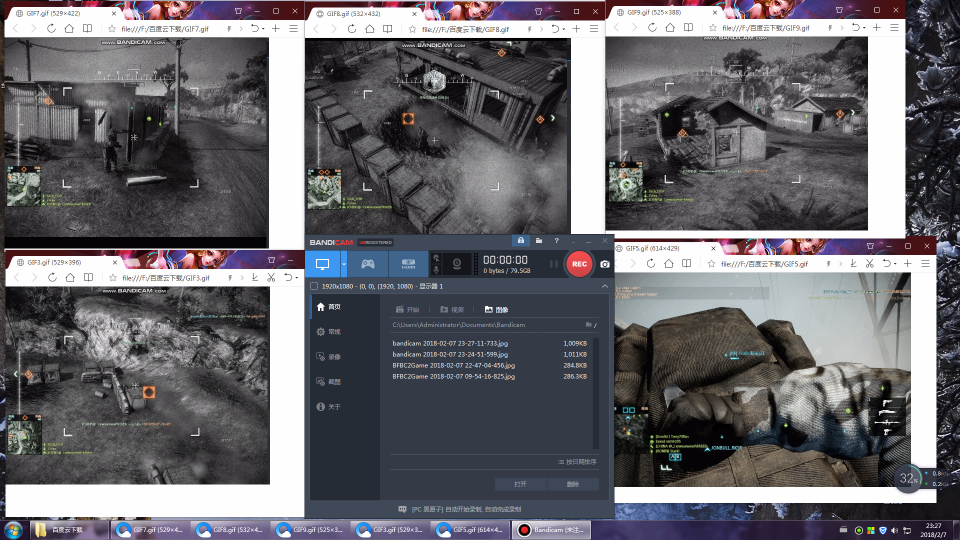Select screen recording mode in Bandicam

tap(323, 264)
